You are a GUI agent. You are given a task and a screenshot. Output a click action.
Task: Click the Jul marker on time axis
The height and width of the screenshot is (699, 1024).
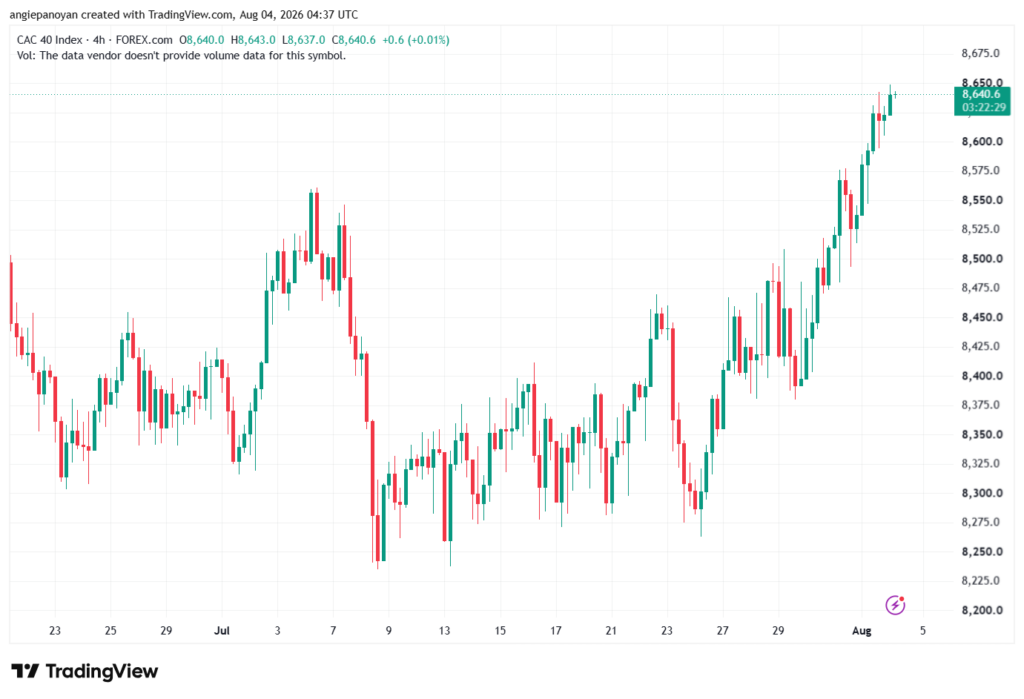pyautogui.click(x=222, y=630)
